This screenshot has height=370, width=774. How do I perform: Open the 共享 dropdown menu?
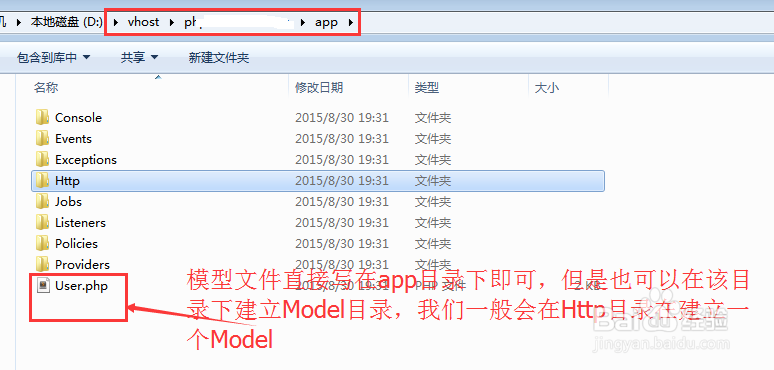tap(139, 58)
